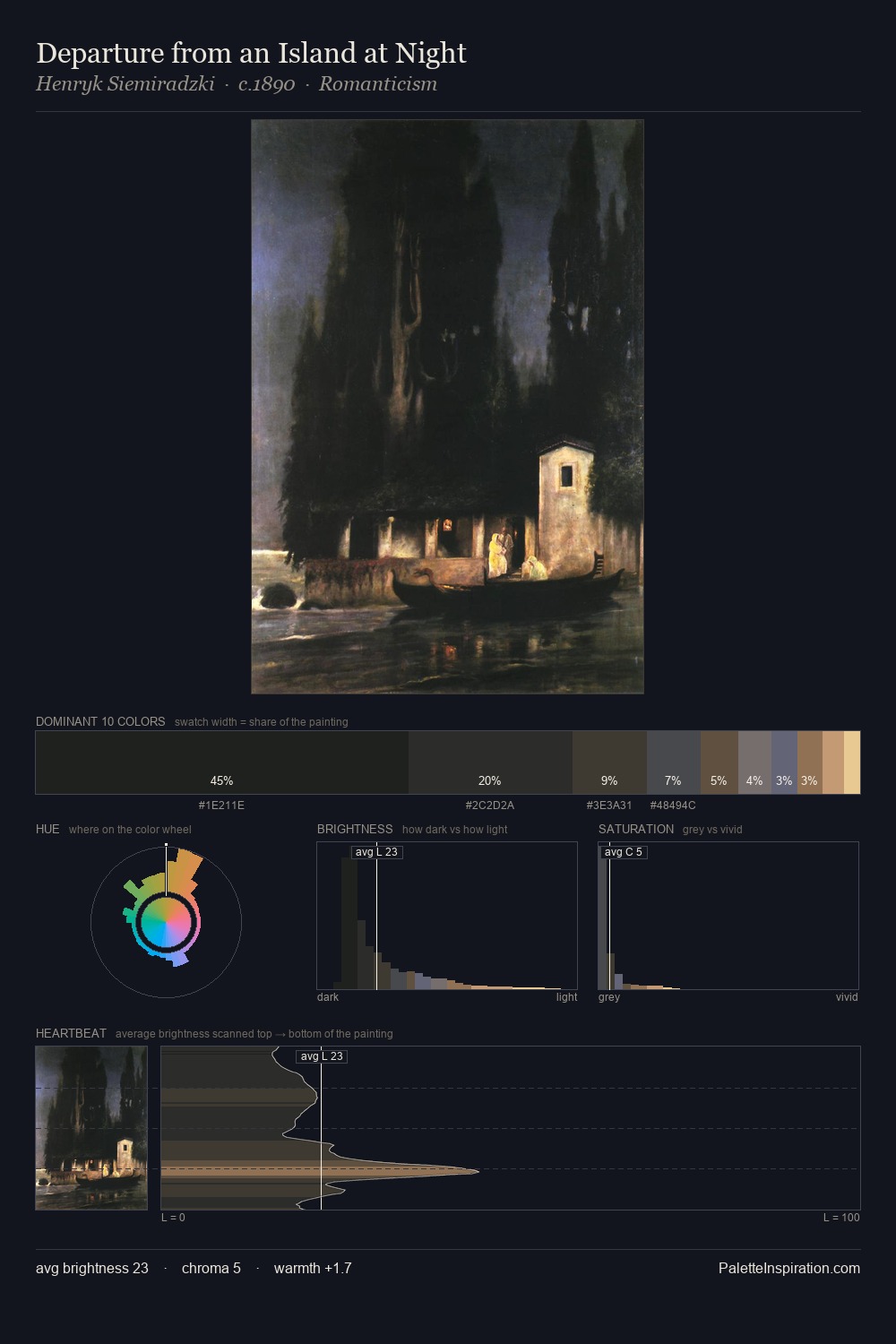This screenshot has width=896, height=1344.
Task: Click the 'vivid' axis label under Saturation
Action: [847, 997]
